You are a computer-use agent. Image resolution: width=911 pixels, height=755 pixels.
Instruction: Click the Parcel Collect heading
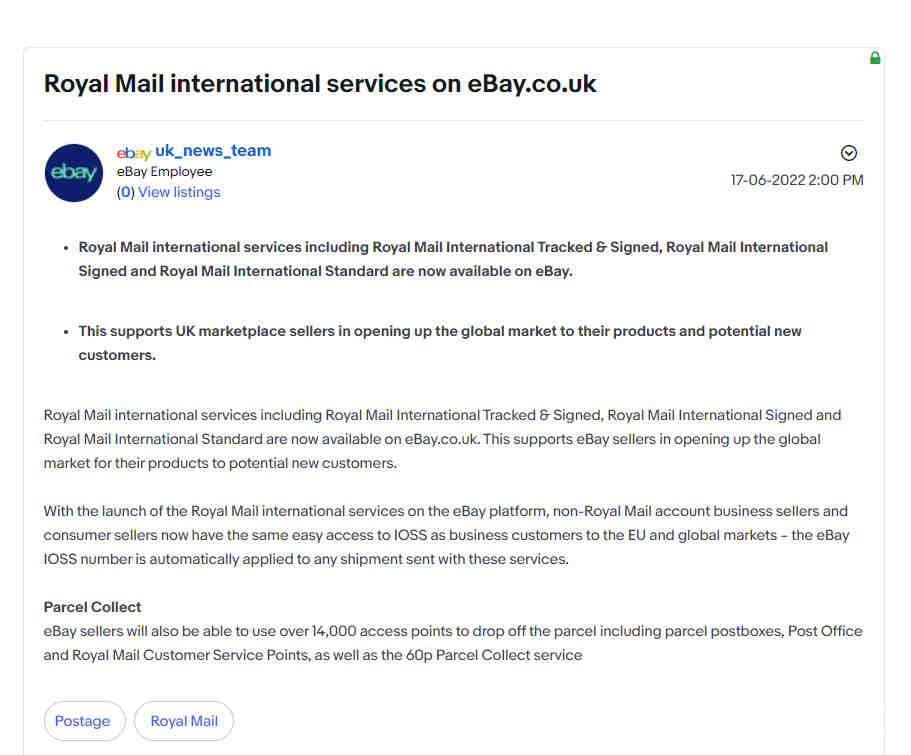[93, 607]
